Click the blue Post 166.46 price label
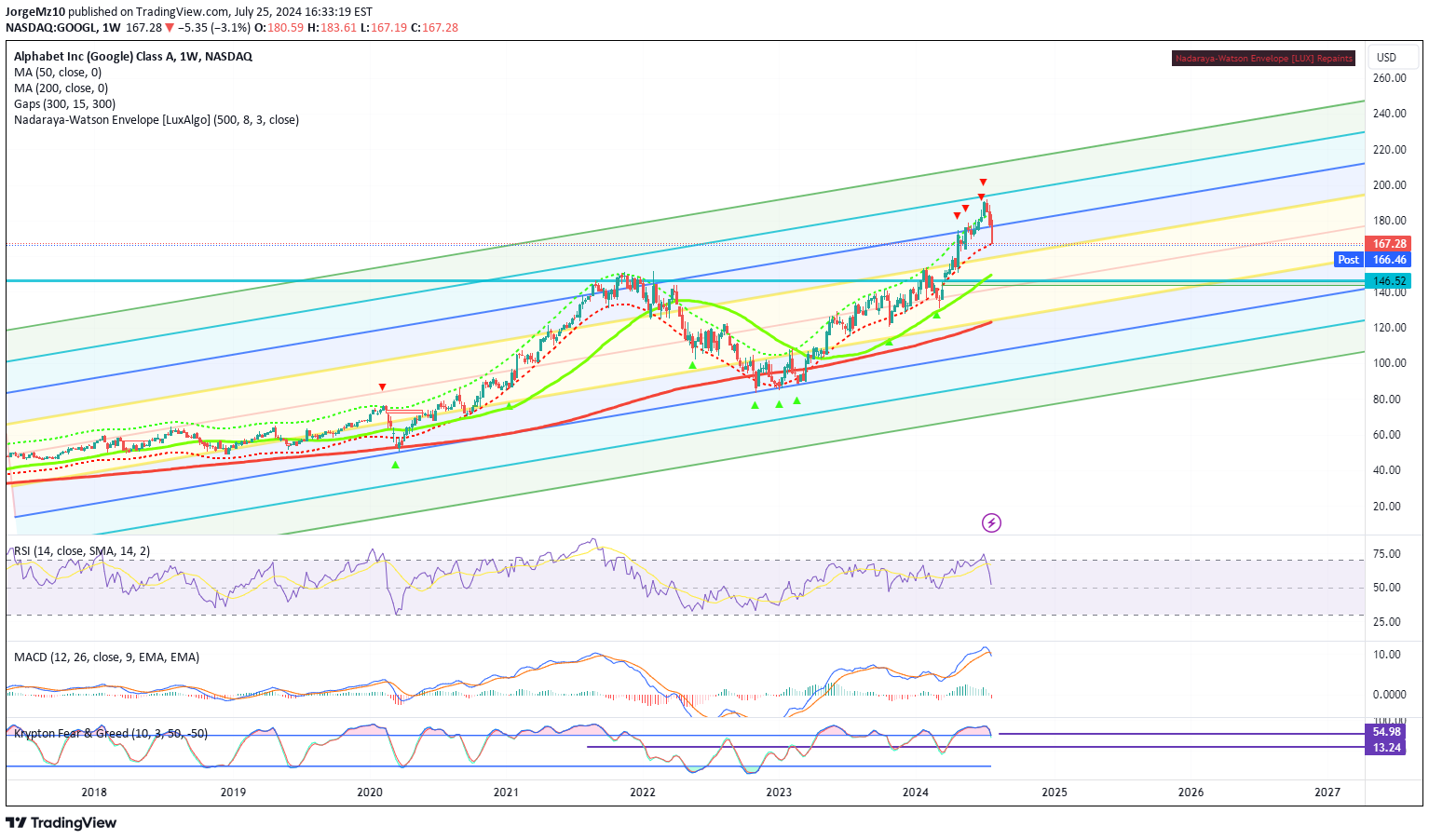This screenshot has height=840, width=1429. pyautogui.click(x=1373, y=260)
